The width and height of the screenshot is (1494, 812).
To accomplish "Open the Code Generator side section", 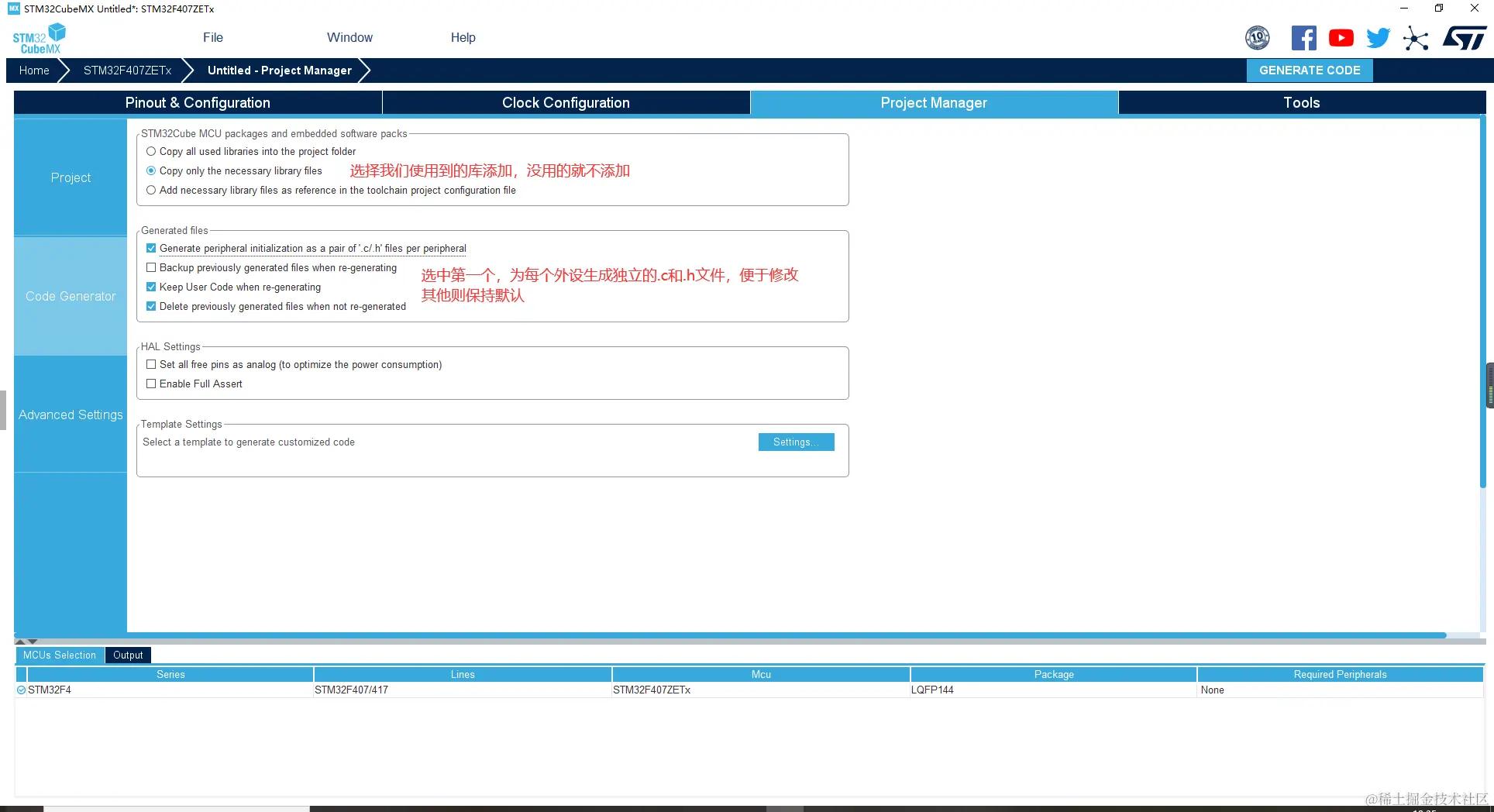I will pyautogui.click(x=71, y=296).
